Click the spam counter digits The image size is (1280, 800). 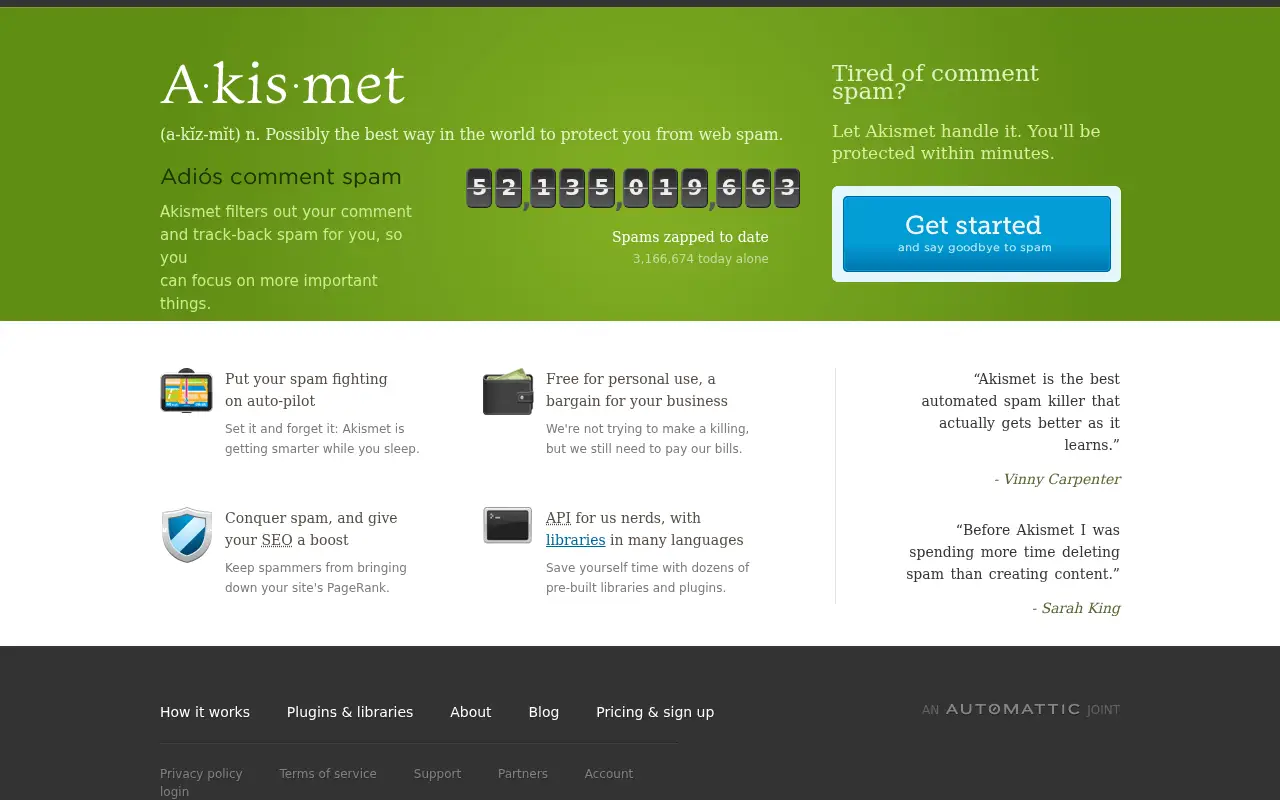633,188
